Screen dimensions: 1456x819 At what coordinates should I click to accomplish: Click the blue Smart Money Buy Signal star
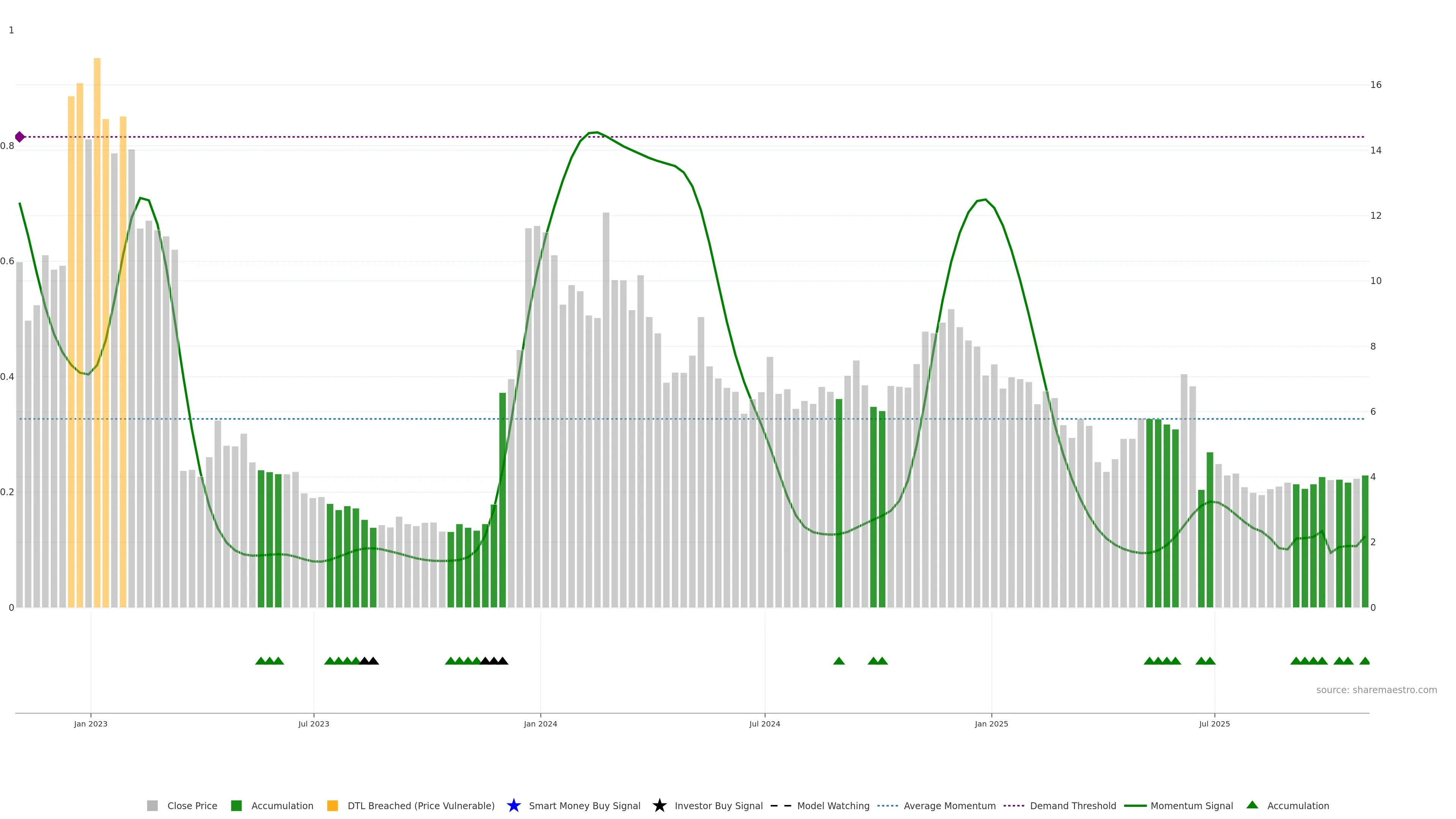pos(513,805)
